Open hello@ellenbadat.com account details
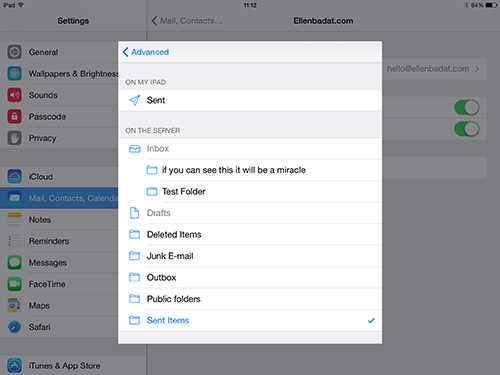The height and width of the screenshot is (375, 500). 434,69
